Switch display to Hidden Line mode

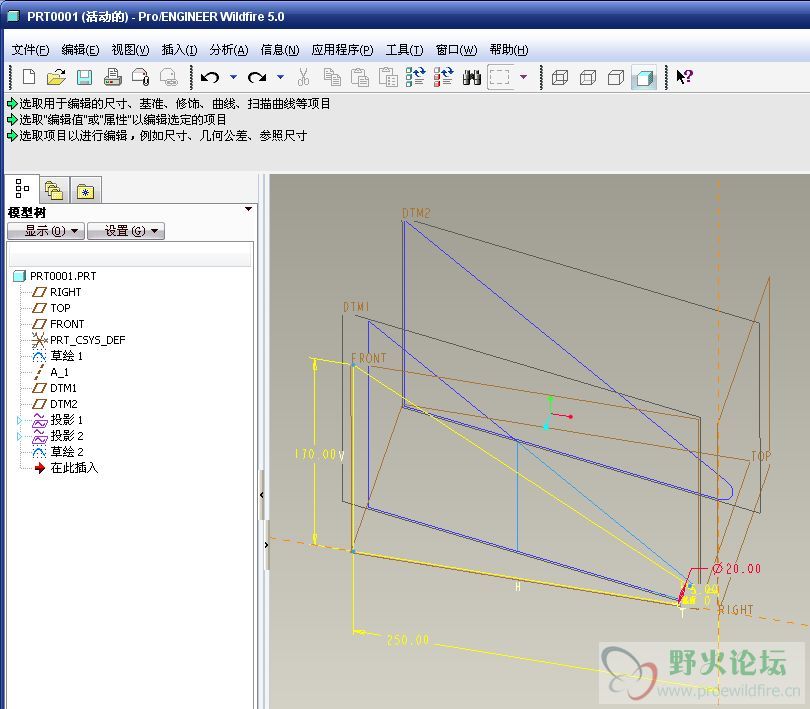pyautogui.click(x=588, y=78)
